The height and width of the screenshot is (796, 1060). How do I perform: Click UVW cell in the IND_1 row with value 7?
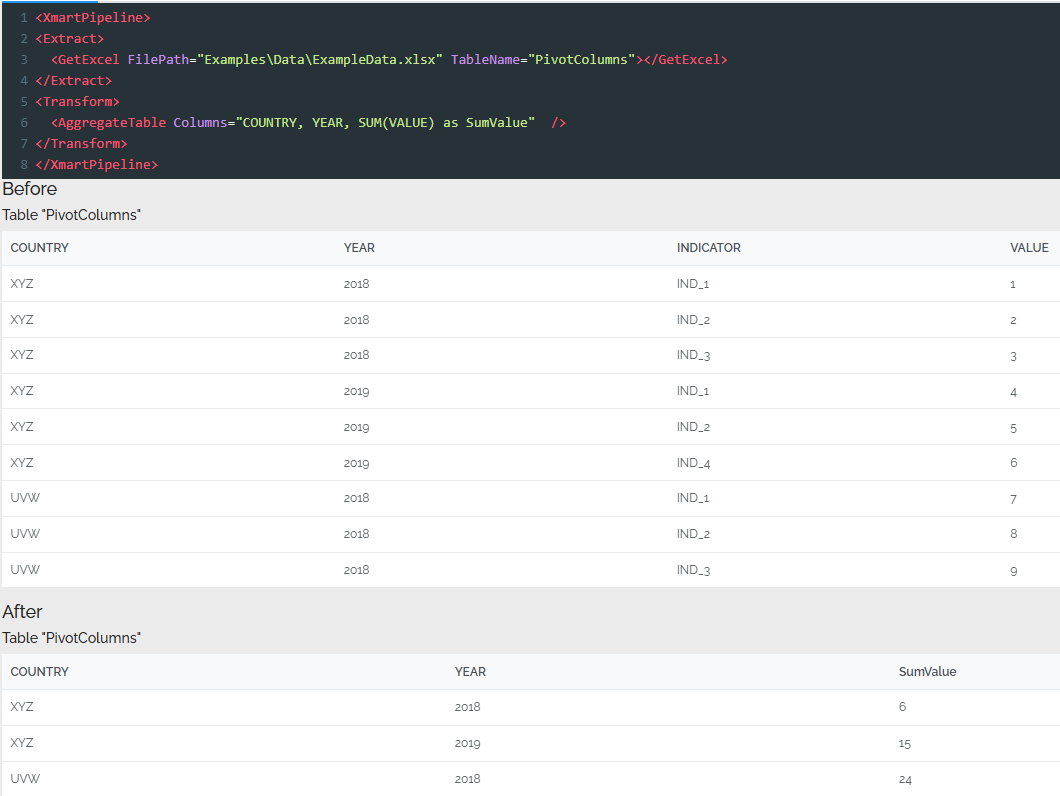[25, 498]
